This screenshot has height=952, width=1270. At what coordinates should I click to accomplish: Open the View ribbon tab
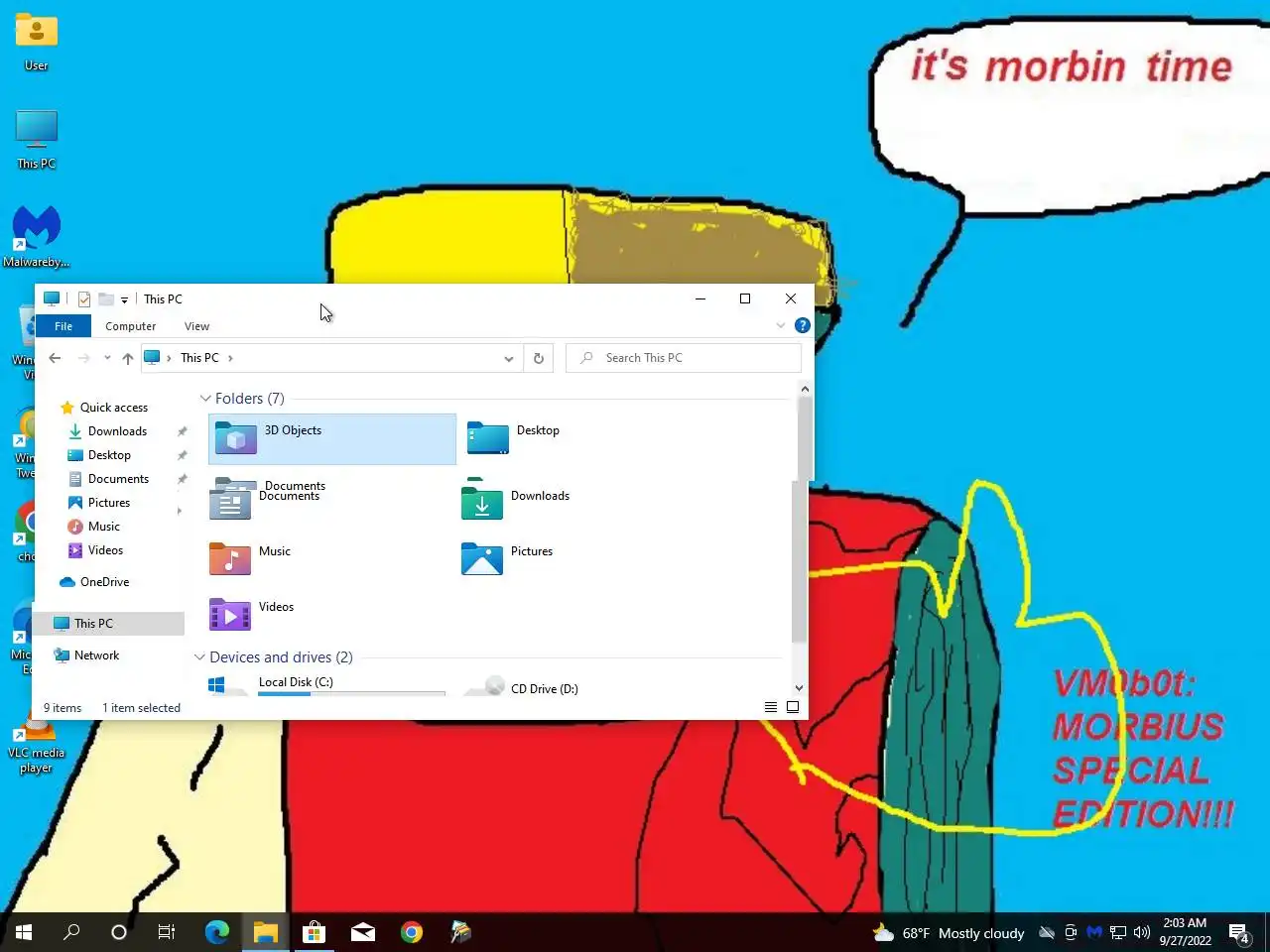click(196, 326)
